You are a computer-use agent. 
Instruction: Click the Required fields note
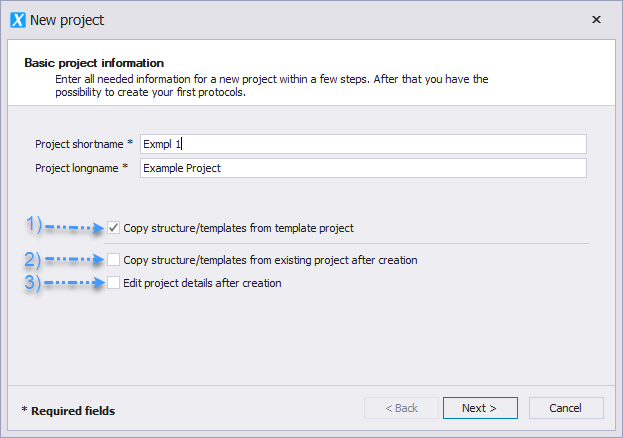[x=68, y=411]
